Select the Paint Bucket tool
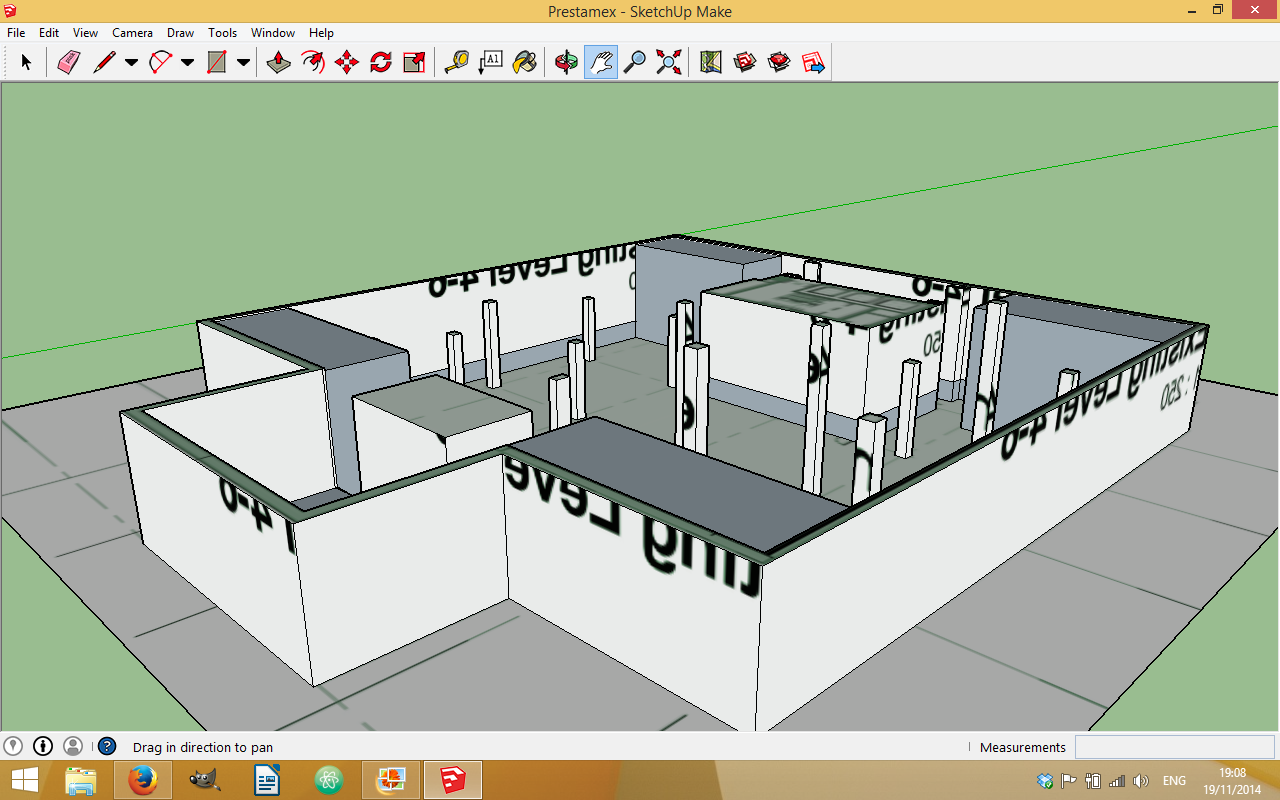 [x=524, y=63]
